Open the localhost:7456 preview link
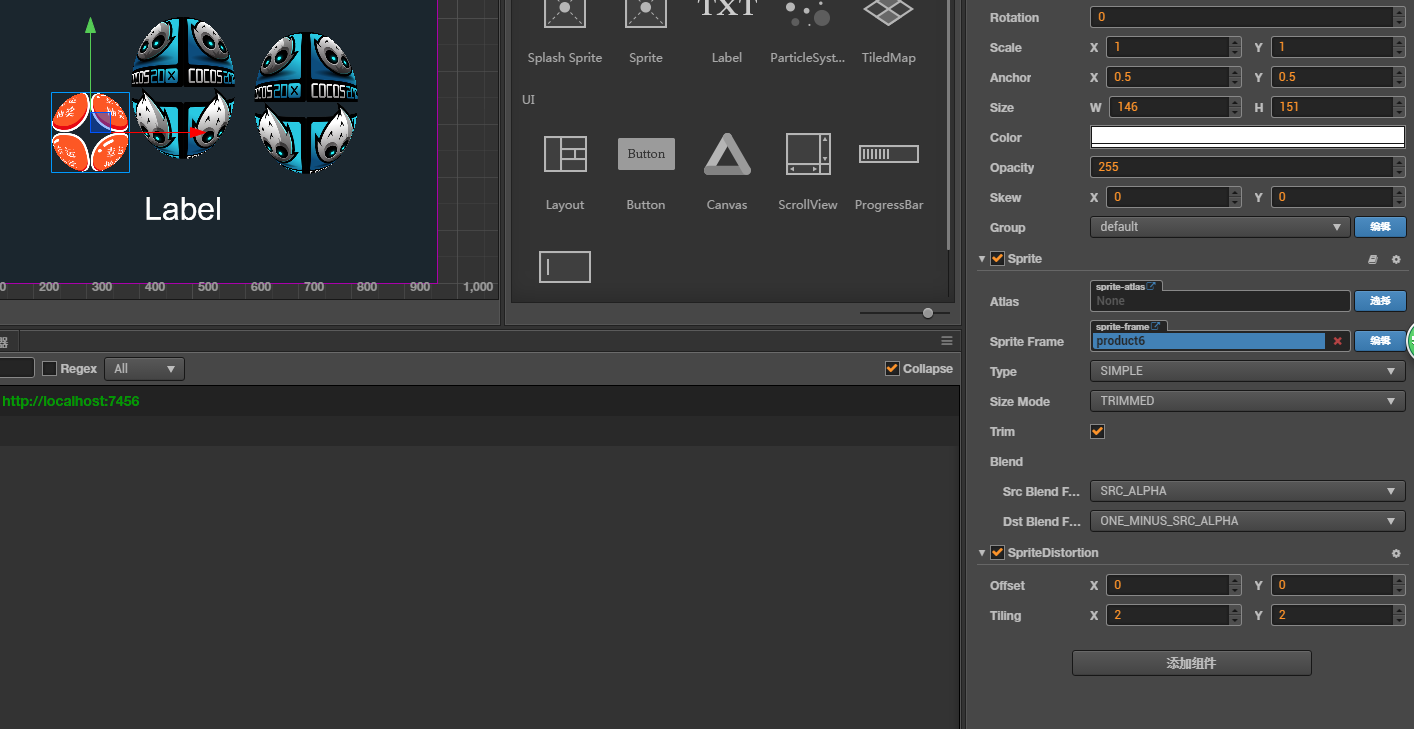This screenshot has width=1414, height=729. click(71, 401)
